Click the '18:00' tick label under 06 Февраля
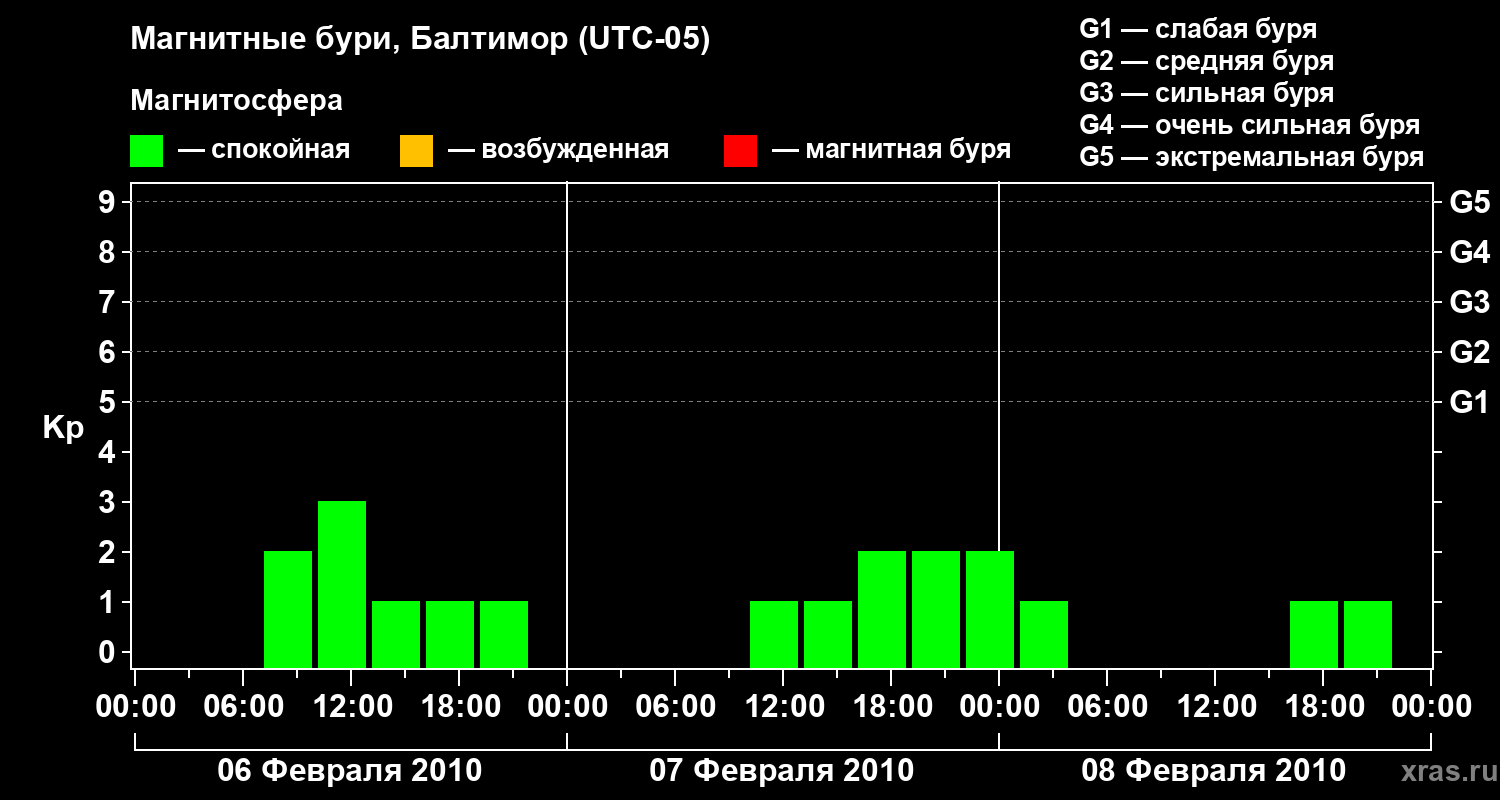 (459, 707)
